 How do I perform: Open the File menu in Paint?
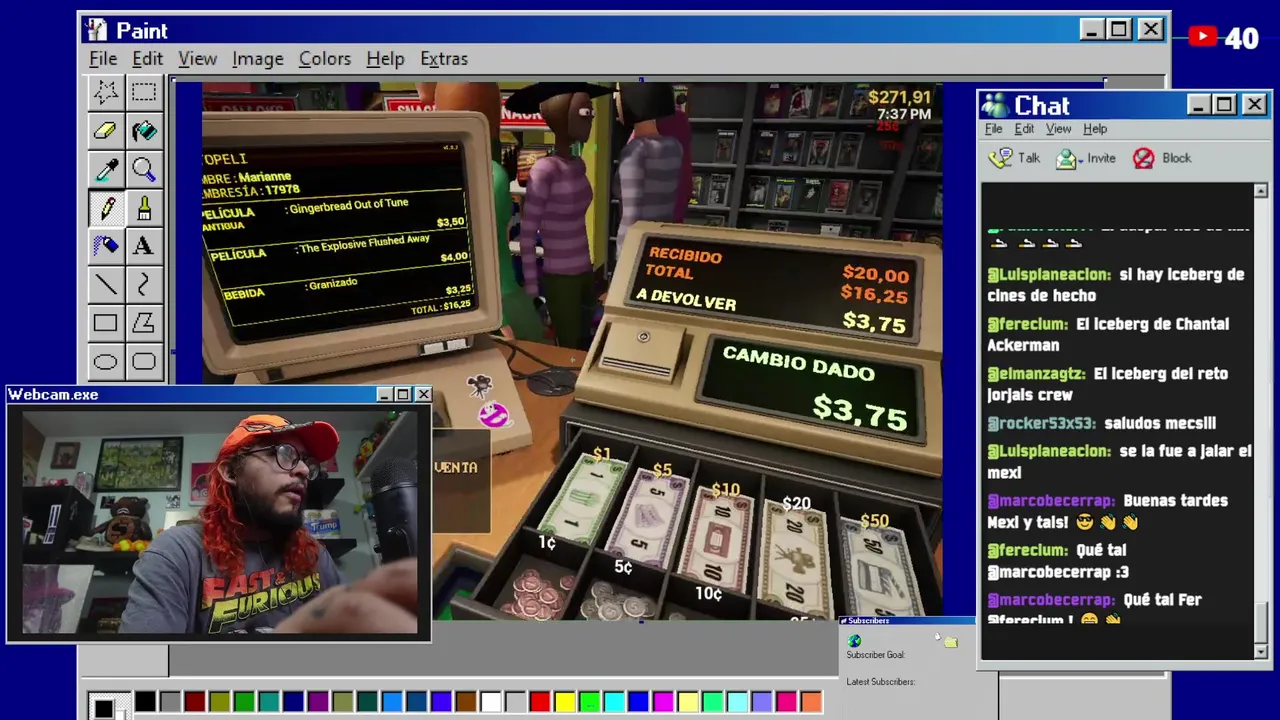click(103, 59)
